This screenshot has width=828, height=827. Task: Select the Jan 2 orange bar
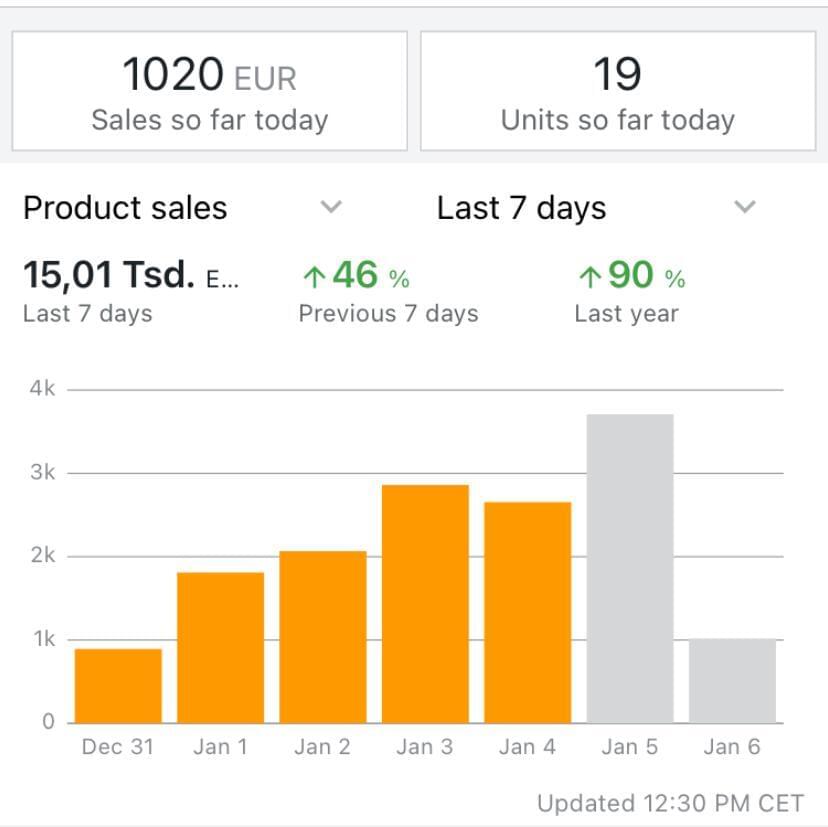(x=322, y=637)
